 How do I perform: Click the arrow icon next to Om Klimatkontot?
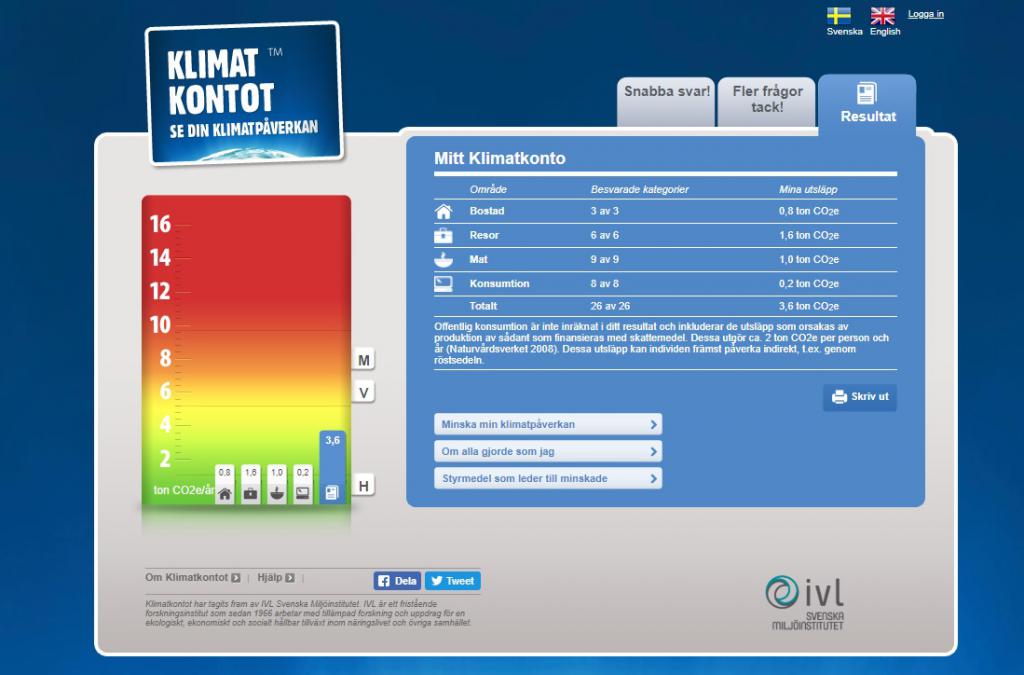click(236, 578)
